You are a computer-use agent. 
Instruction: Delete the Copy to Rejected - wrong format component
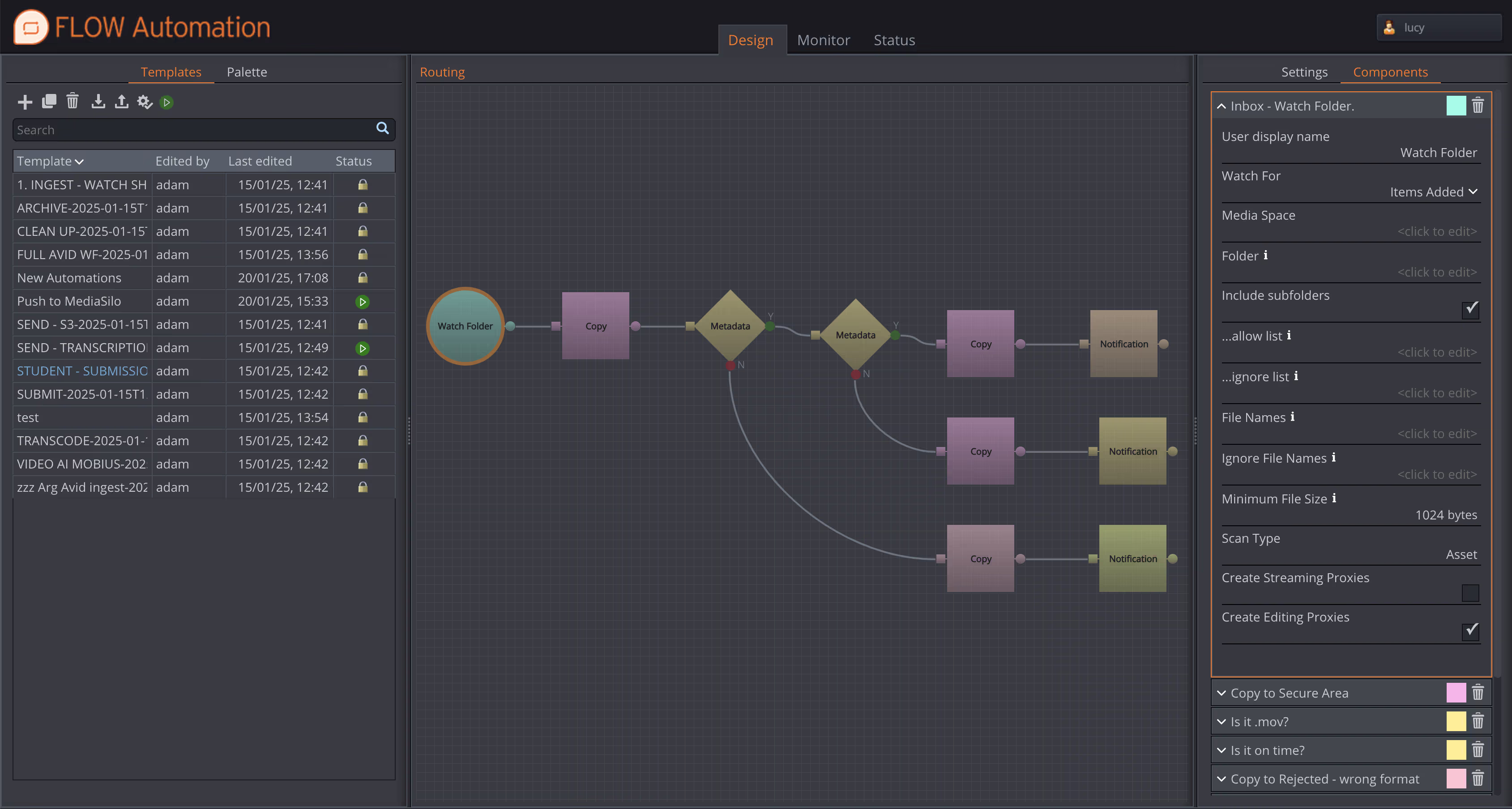(1478, 779)
